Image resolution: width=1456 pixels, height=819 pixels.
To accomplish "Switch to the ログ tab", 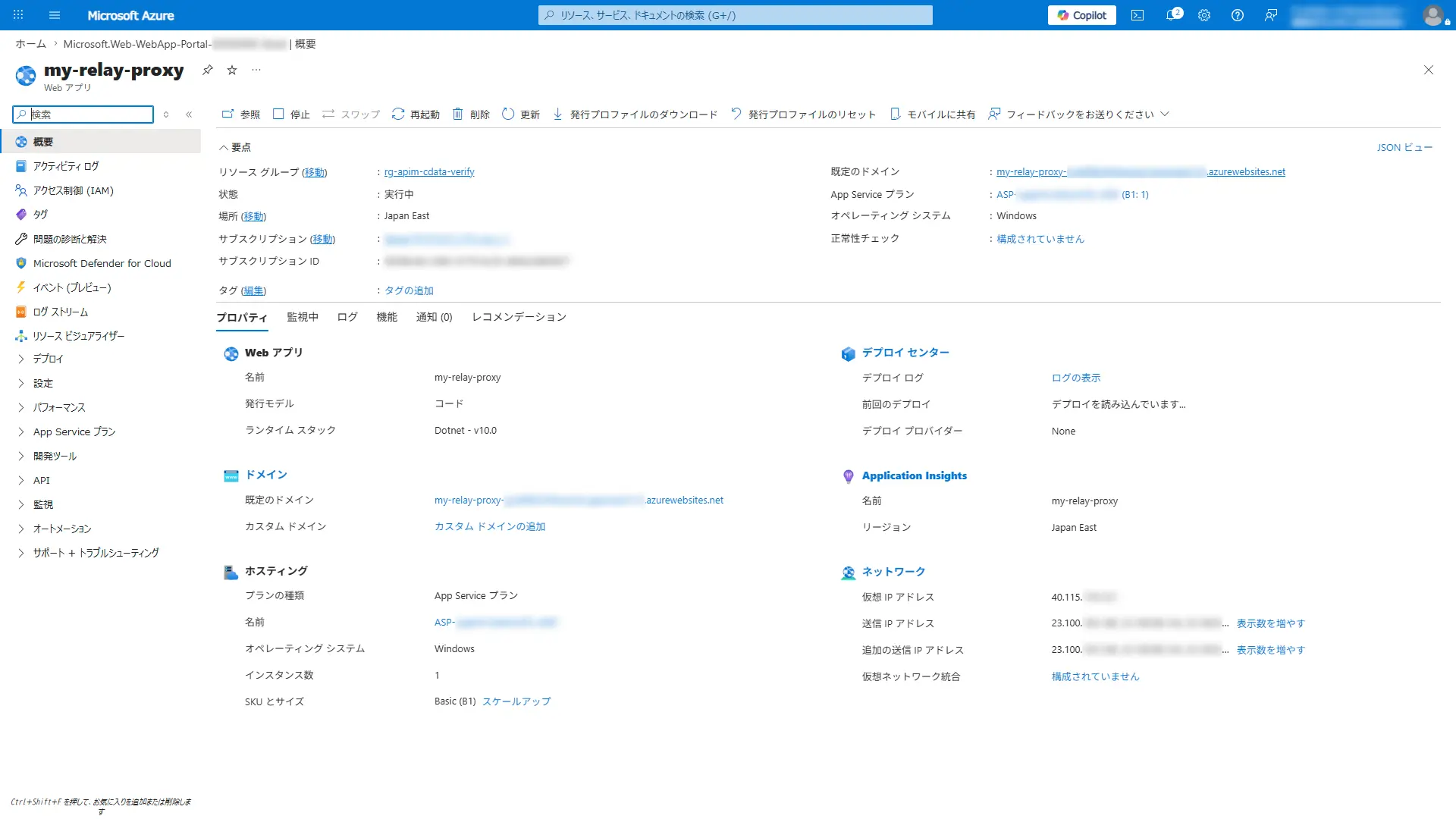I will (347, 317).
